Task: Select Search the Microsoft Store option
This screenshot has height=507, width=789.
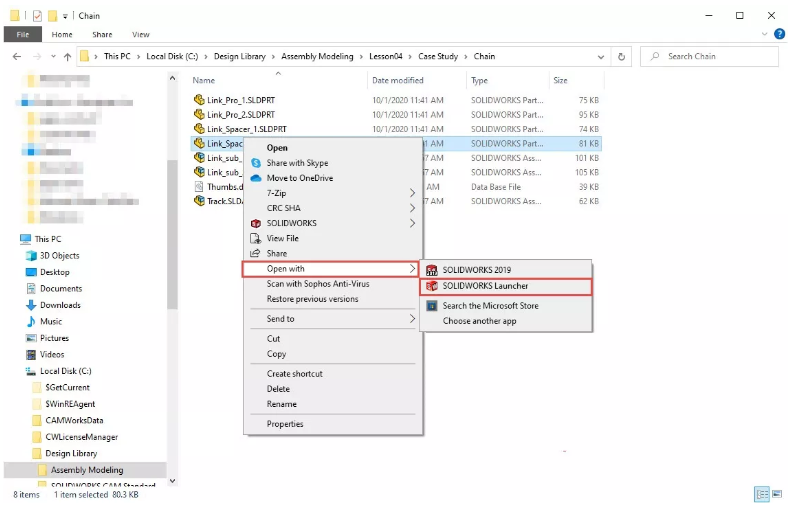Action: (491, 305)
